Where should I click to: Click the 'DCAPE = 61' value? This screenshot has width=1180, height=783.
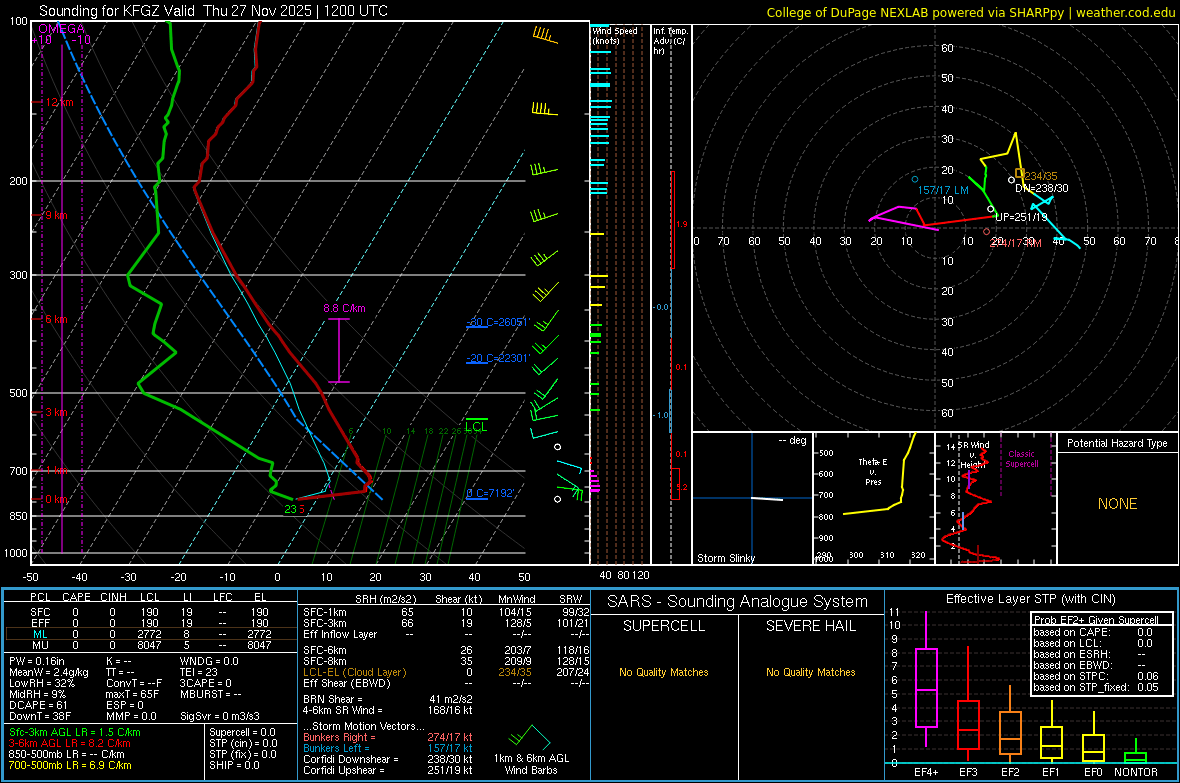pos(38,705)
